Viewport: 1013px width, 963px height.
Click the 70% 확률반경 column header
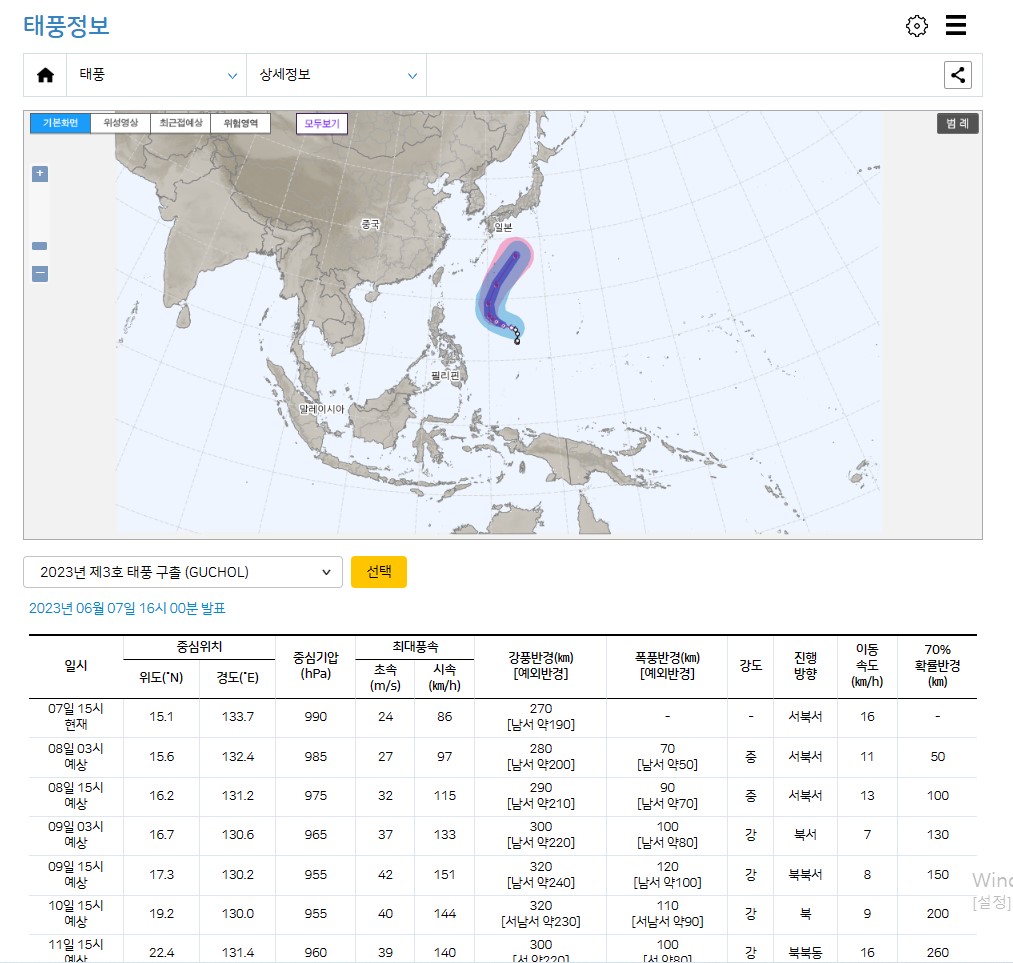(937, 666)
